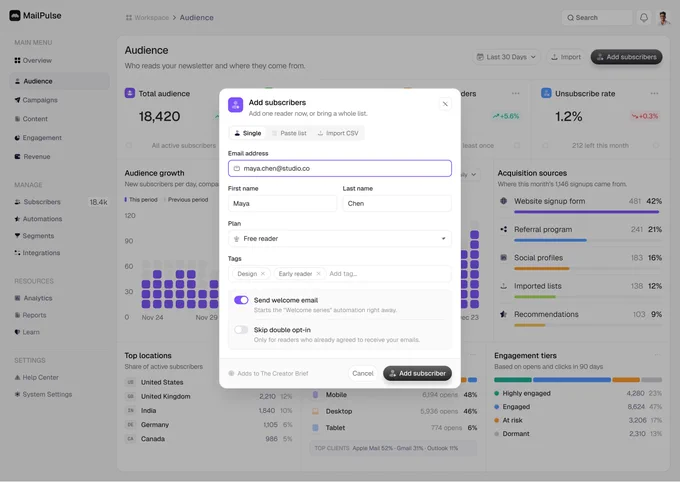The image size is (680, 482).
Task: Go to Overview in the sidebar
Action: click(x=59, y=60)
